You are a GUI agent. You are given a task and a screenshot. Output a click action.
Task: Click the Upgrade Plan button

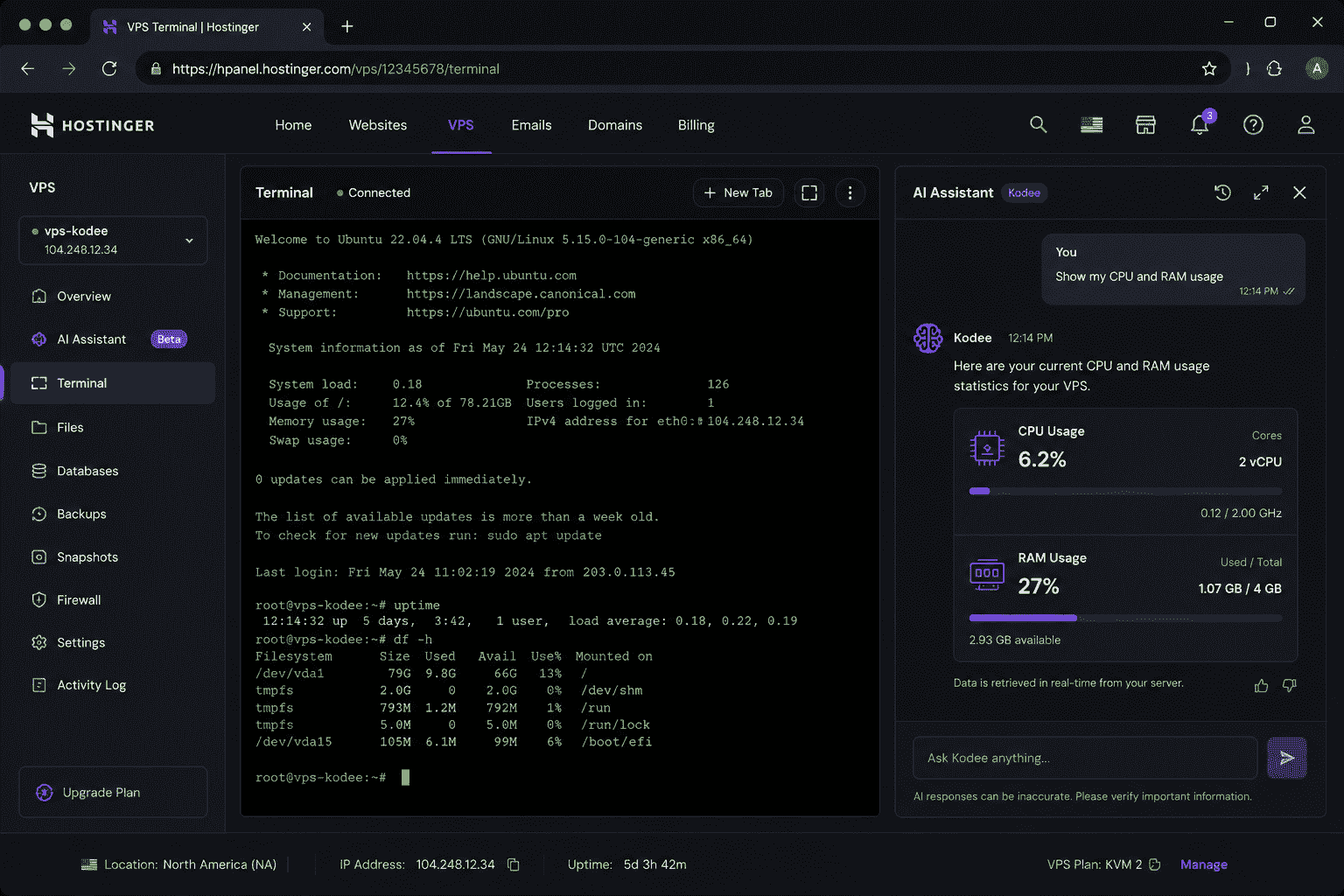[113, 793]
